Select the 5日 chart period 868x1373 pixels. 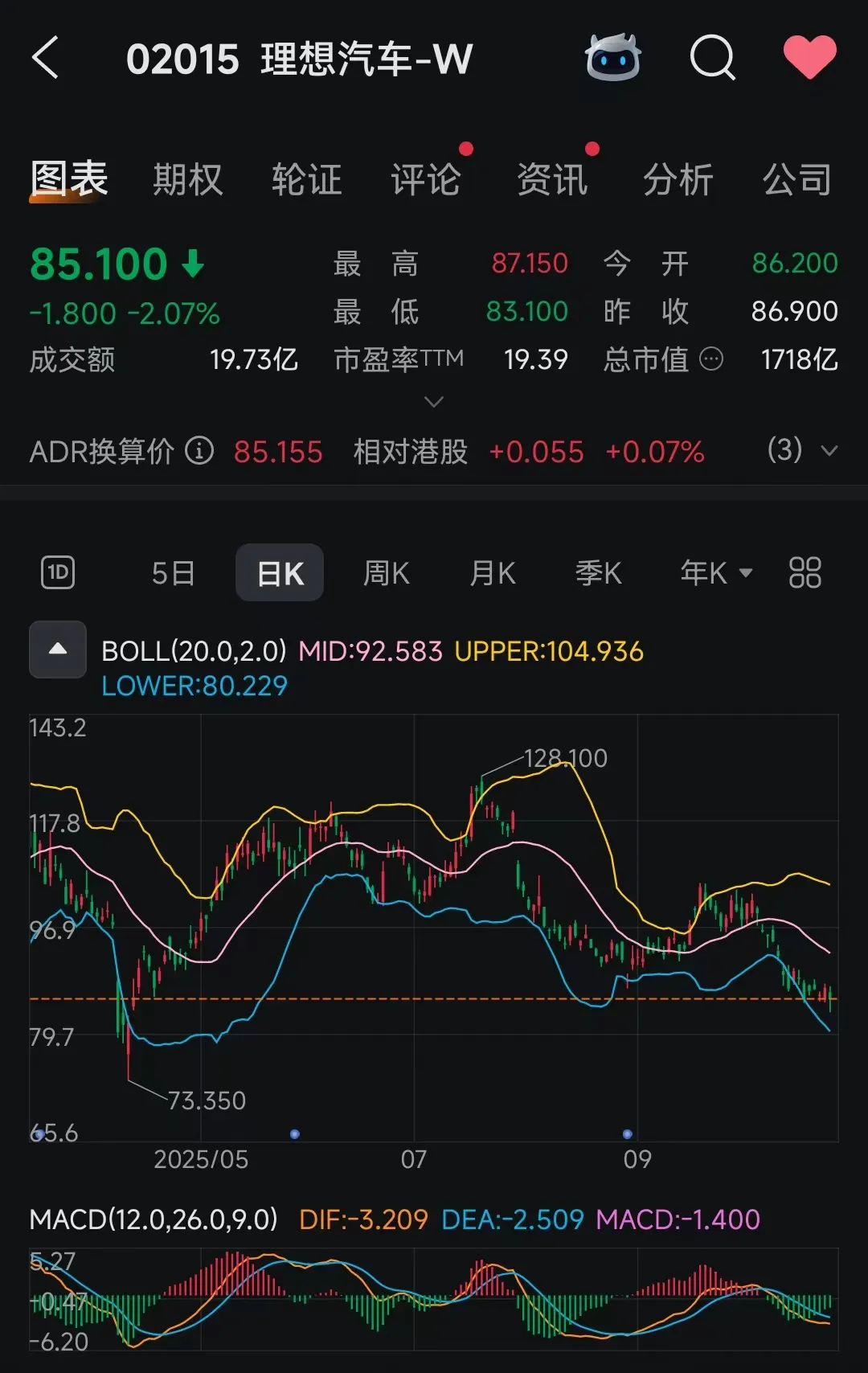tap(174, 573)
